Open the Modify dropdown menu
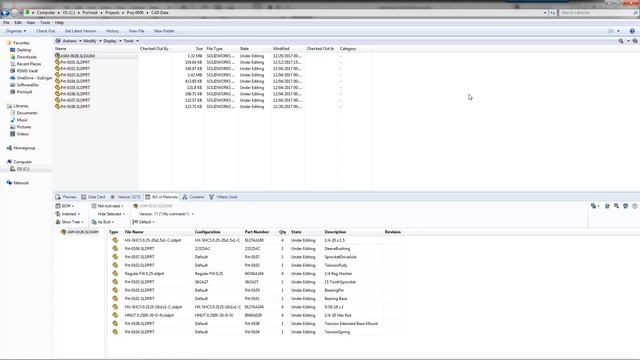The height and width of the screenshot is (360, 640). 92,41
